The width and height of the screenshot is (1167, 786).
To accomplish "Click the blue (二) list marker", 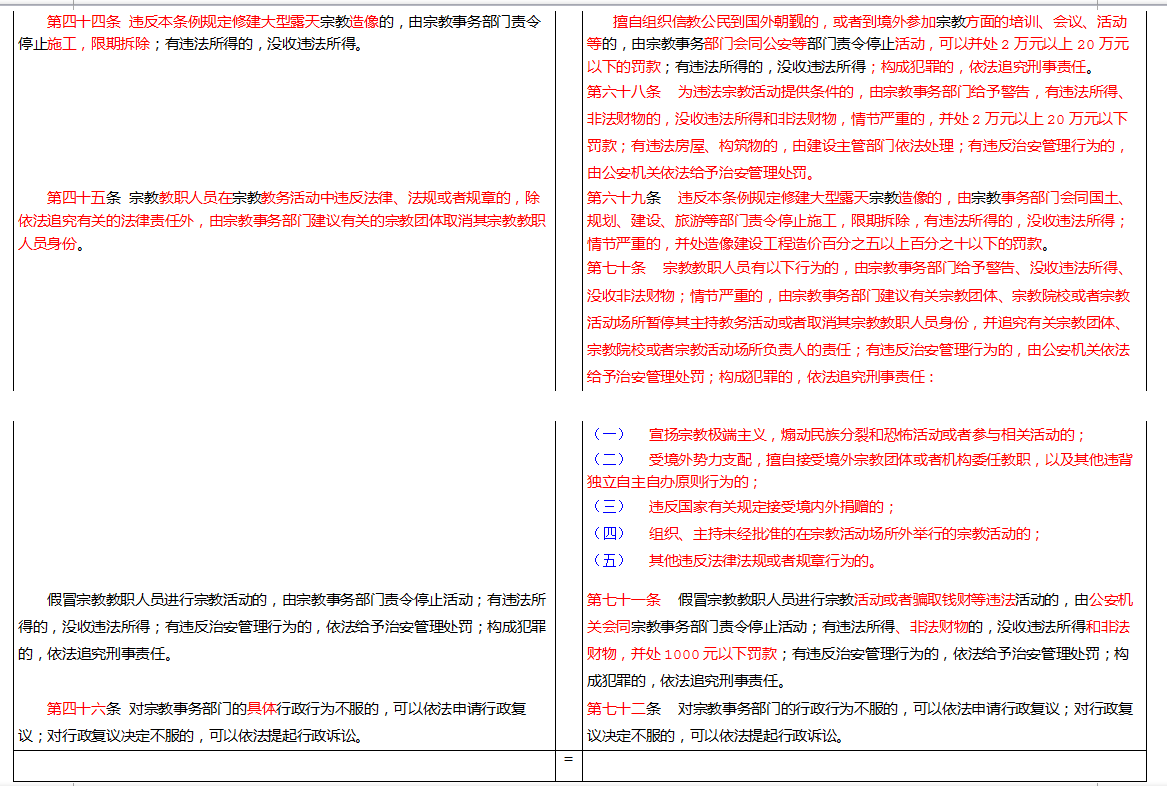I will [608, 459].
